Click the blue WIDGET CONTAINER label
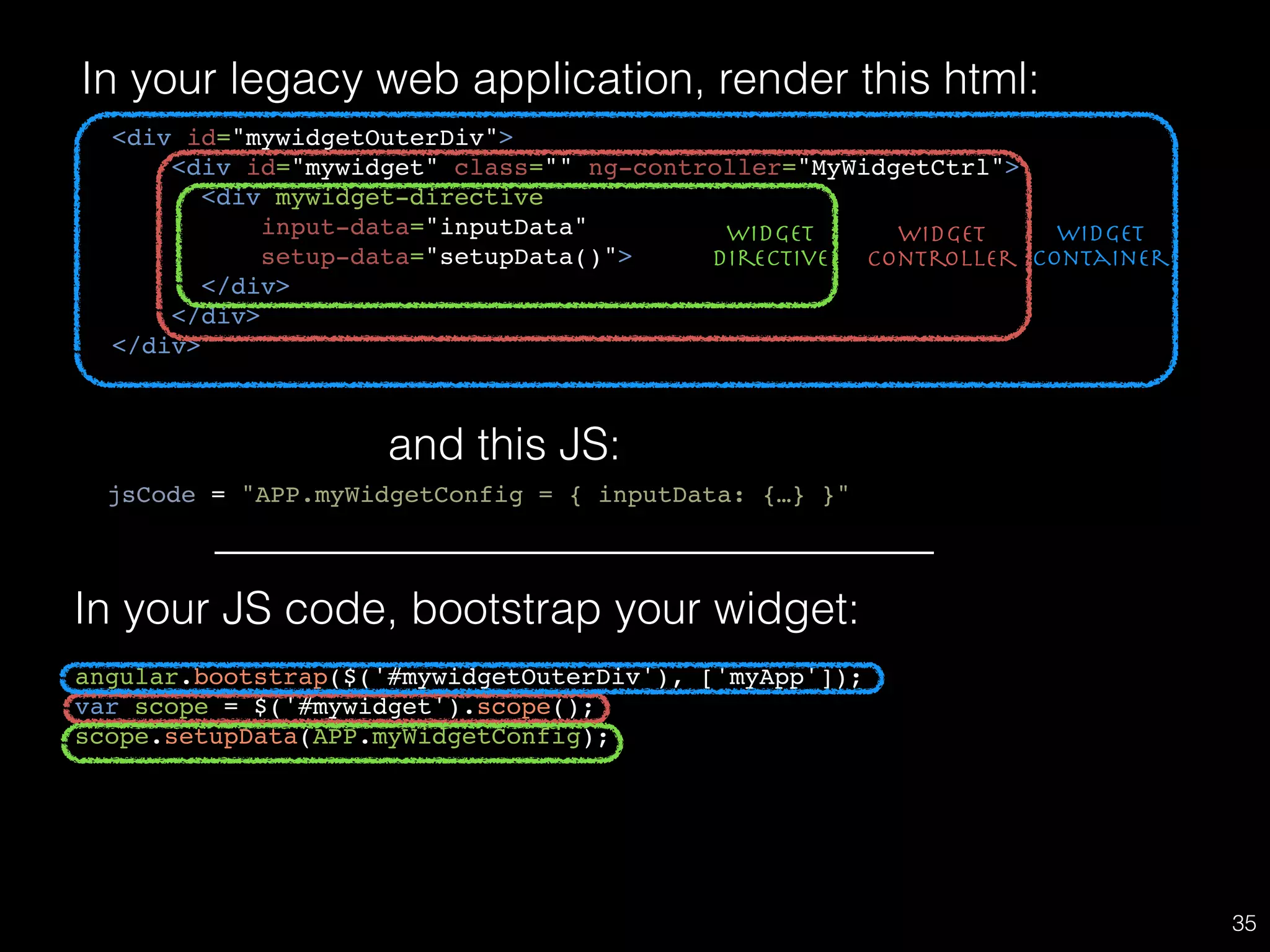This screenshot has width=1270, height=952. tap(1100, 246)
